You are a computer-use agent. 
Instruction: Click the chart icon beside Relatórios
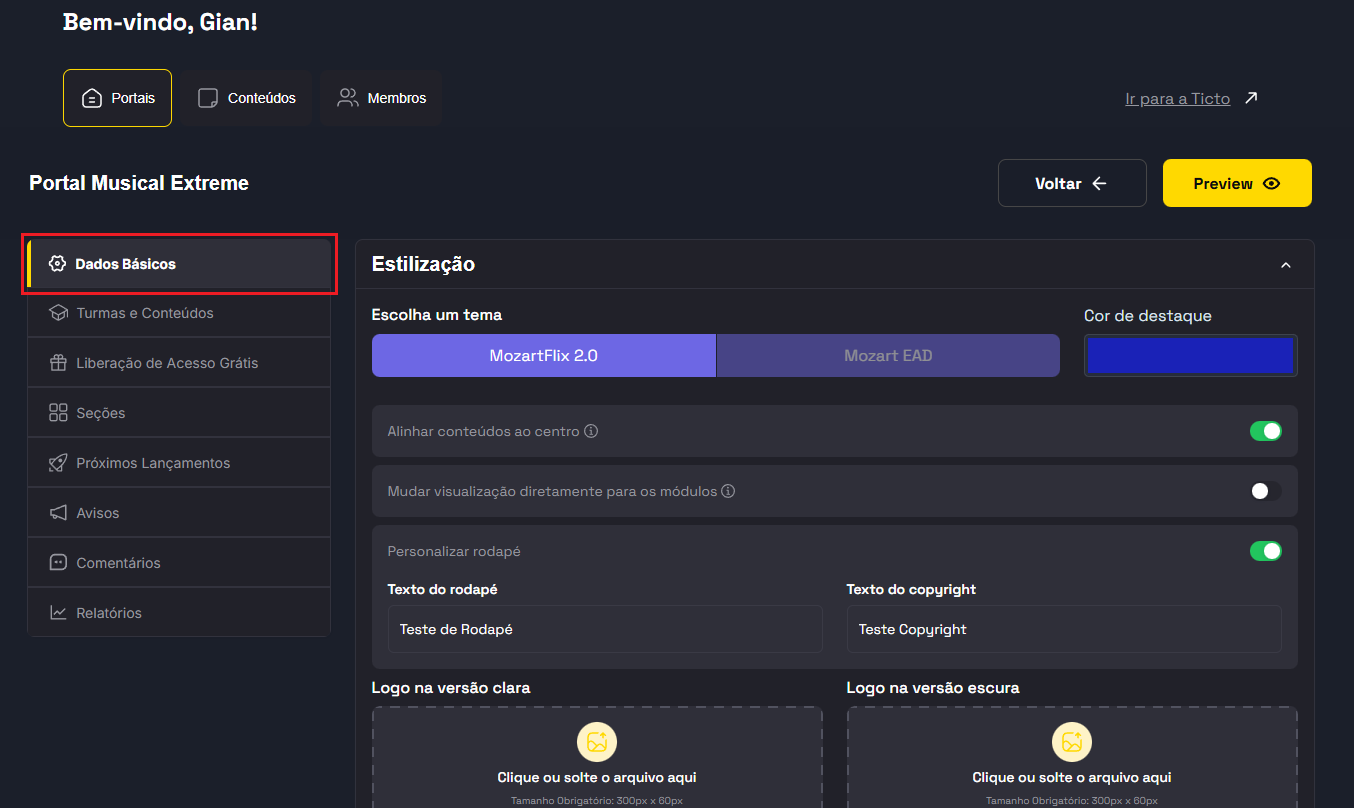[x=58, y=613]
